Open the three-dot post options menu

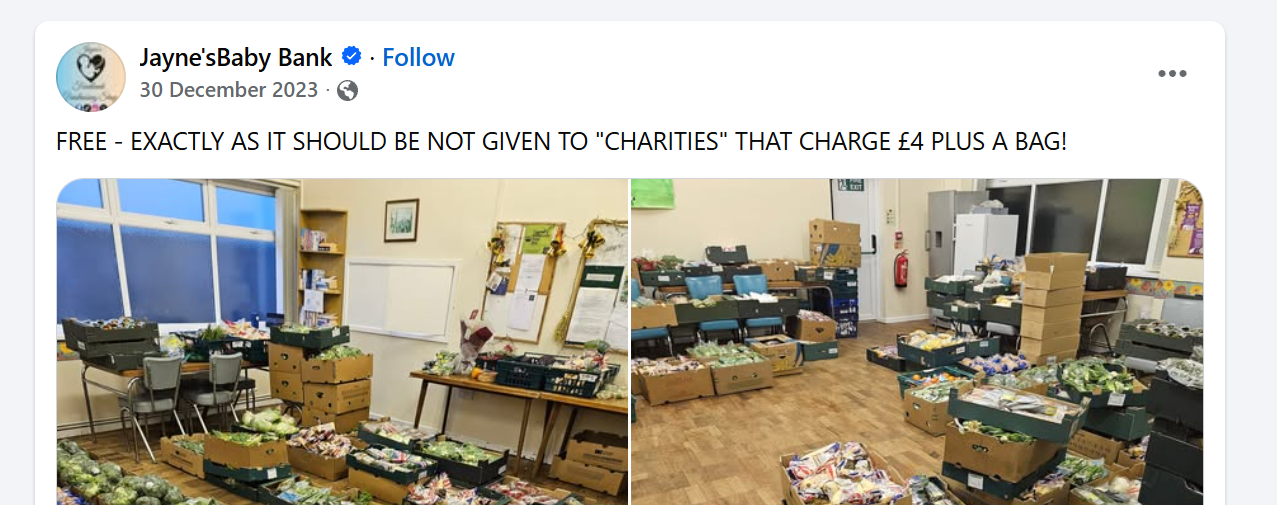[x=1172, y=74]
